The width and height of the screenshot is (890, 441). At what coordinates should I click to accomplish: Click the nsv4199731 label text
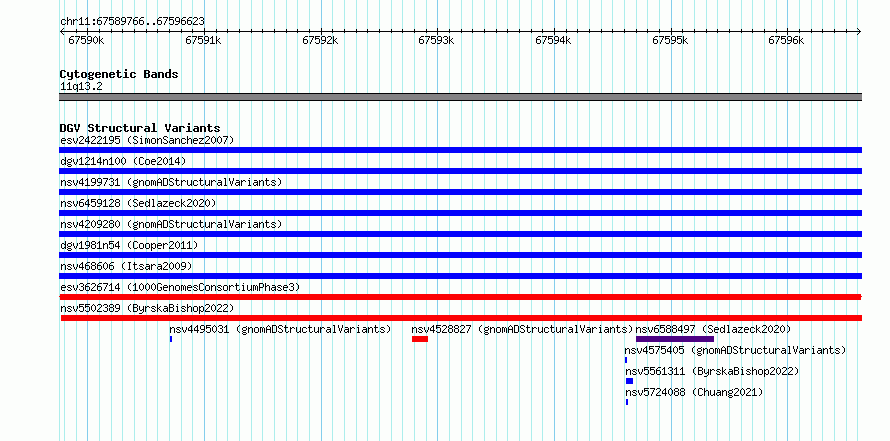(x=171, y=182)
